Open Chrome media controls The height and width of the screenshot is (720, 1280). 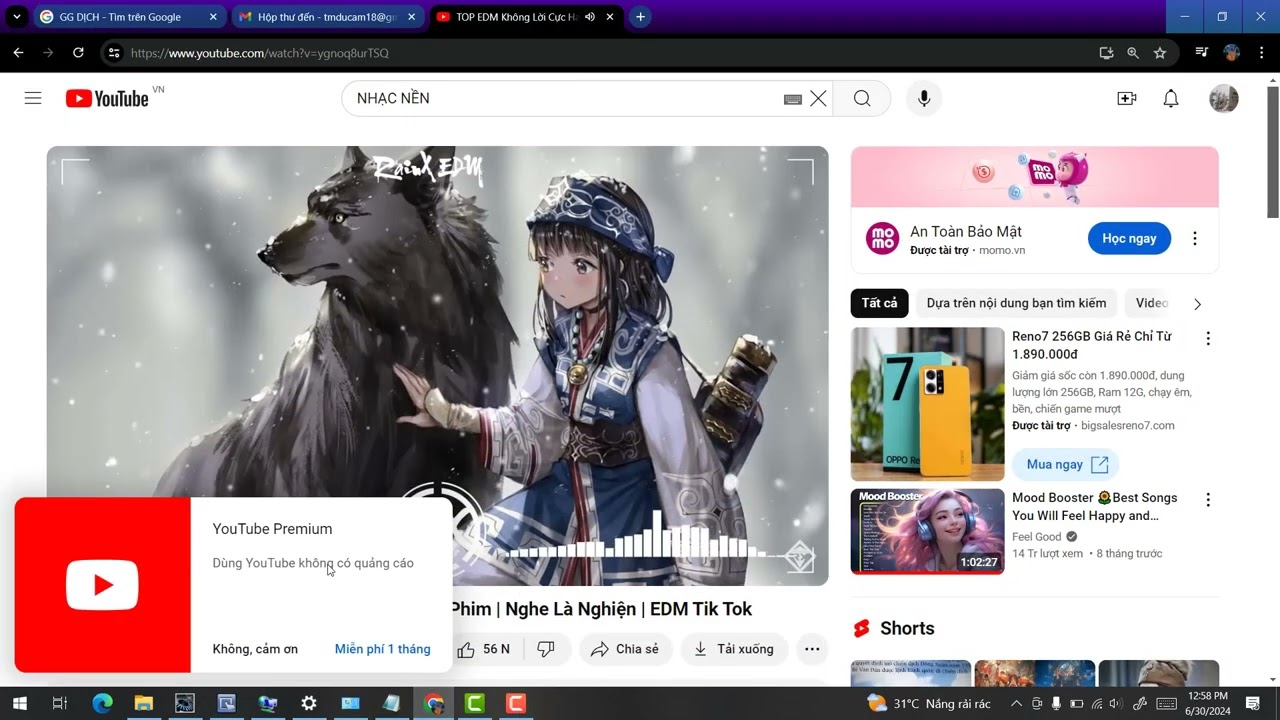click(1202, 53)
